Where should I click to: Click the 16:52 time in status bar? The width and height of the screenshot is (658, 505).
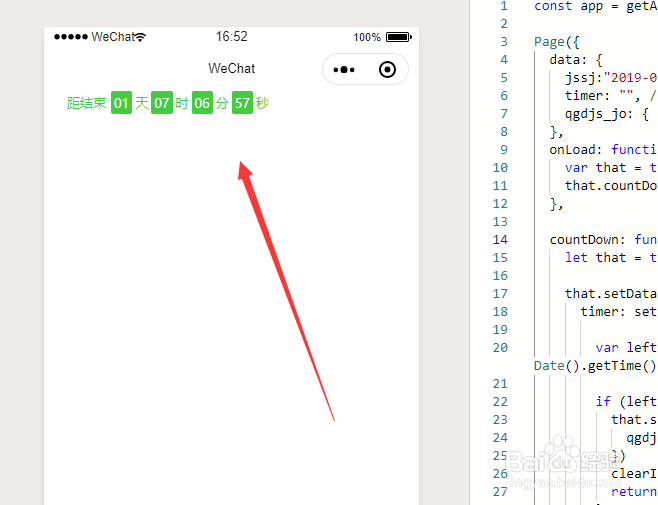(232, 37)
